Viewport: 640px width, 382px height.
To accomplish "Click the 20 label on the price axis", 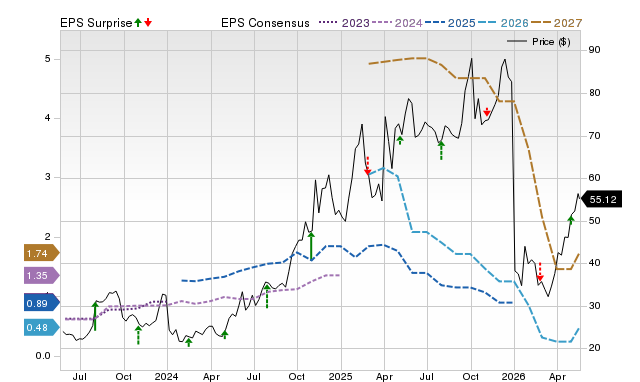I will point(594,348).
